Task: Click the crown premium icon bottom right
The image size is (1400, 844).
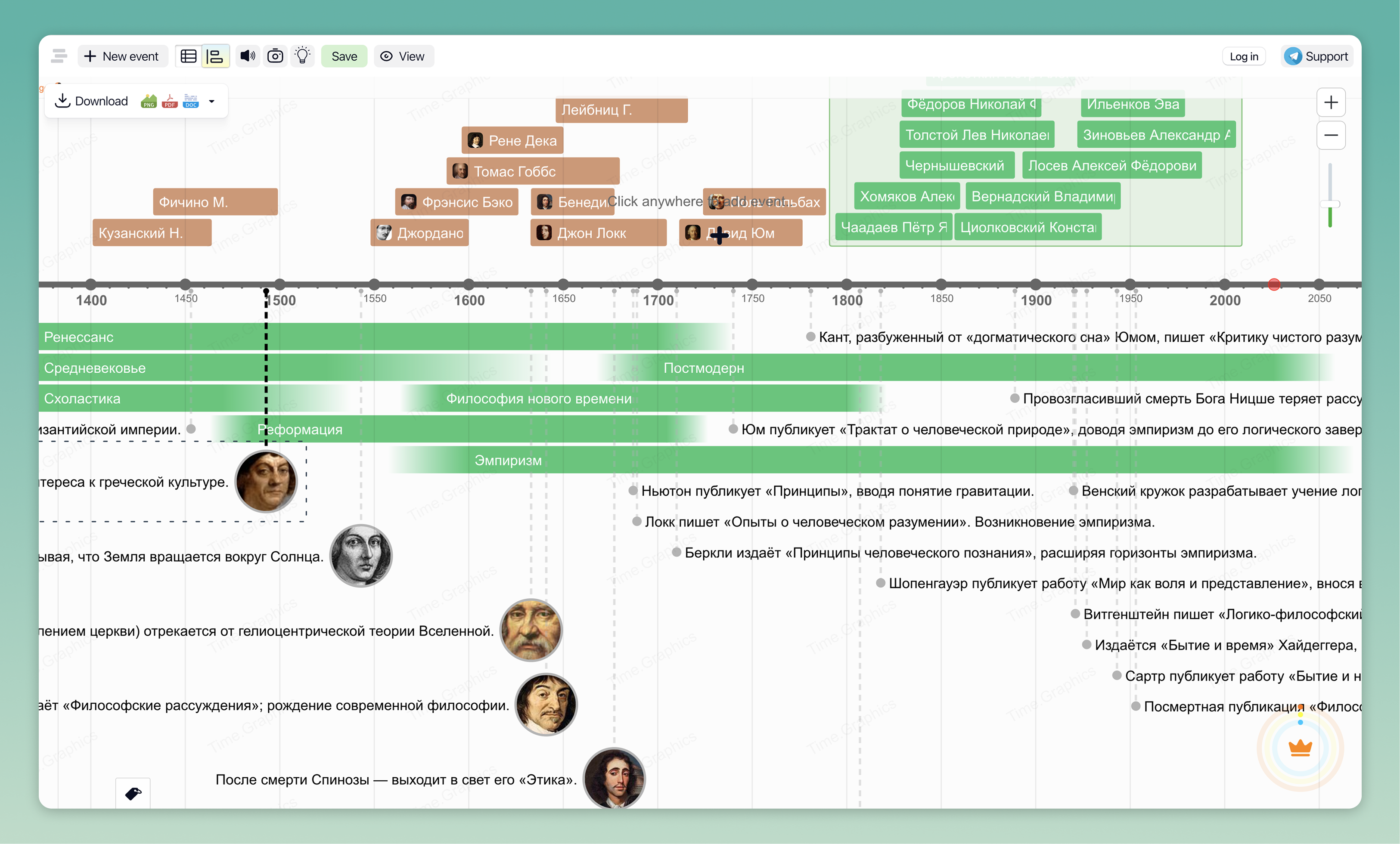Action: coord(1300,748)
